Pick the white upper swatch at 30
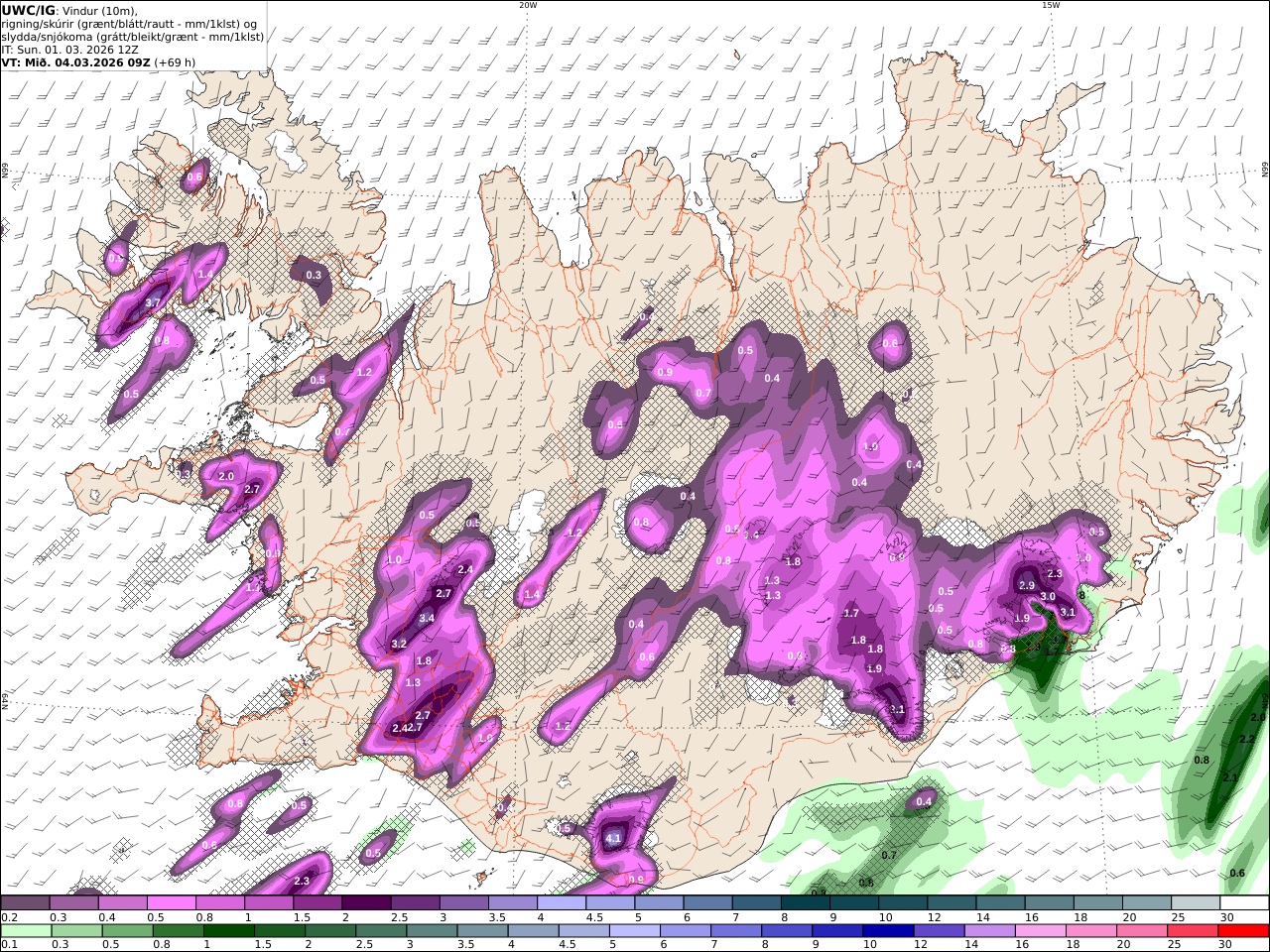 1244,903
